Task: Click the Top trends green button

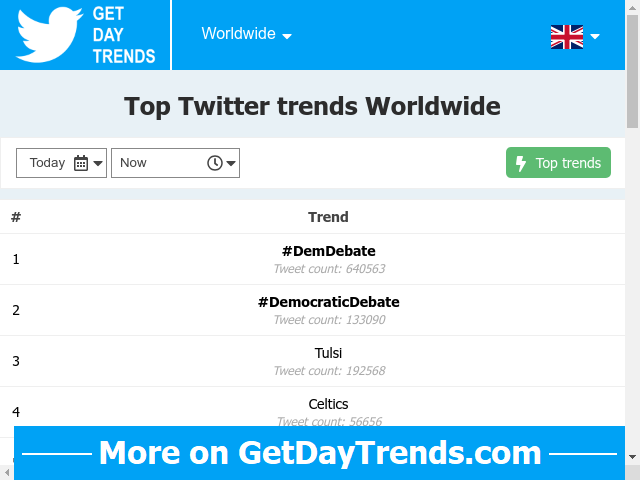Action: coord(558,162)
